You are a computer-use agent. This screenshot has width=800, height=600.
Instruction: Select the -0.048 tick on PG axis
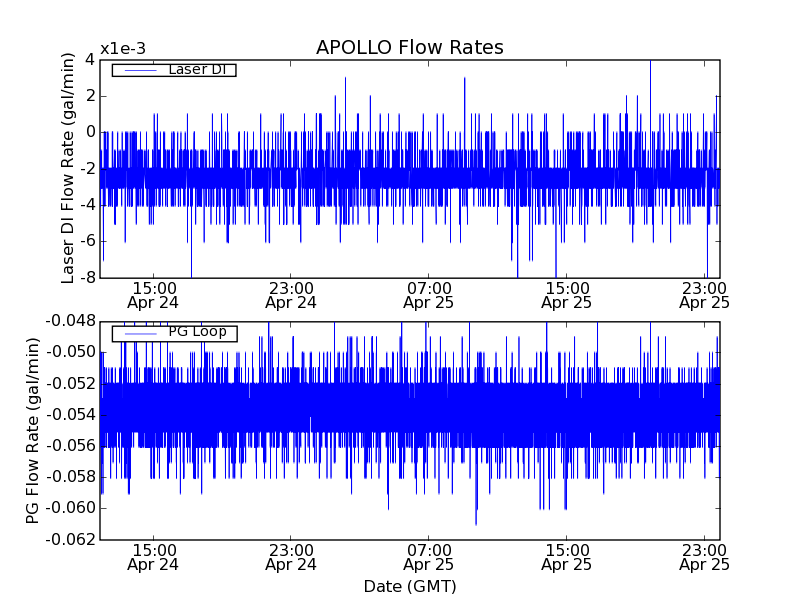point(71,321)
